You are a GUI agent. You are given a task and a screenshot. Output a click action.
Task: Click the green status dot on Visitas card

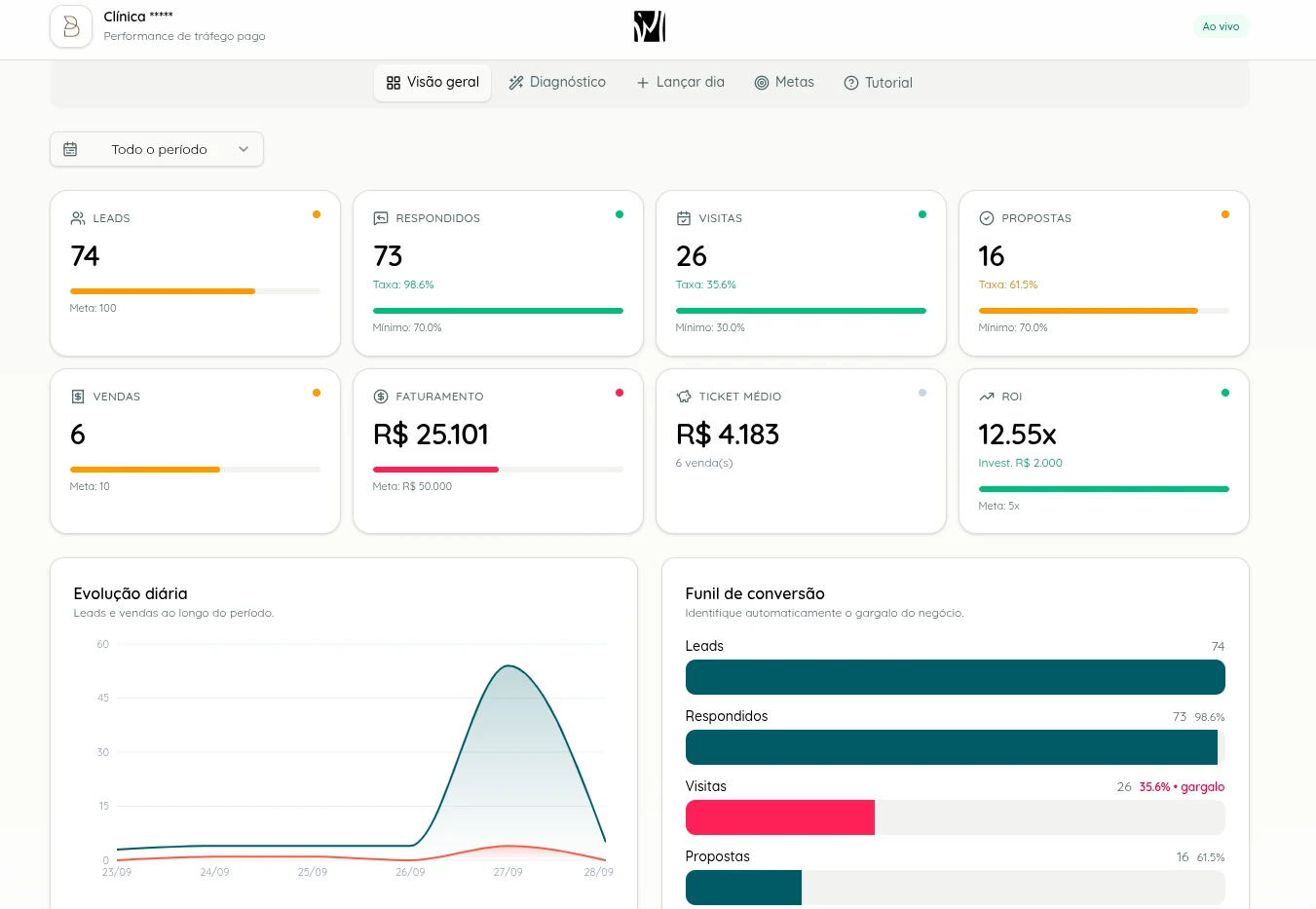922,214
